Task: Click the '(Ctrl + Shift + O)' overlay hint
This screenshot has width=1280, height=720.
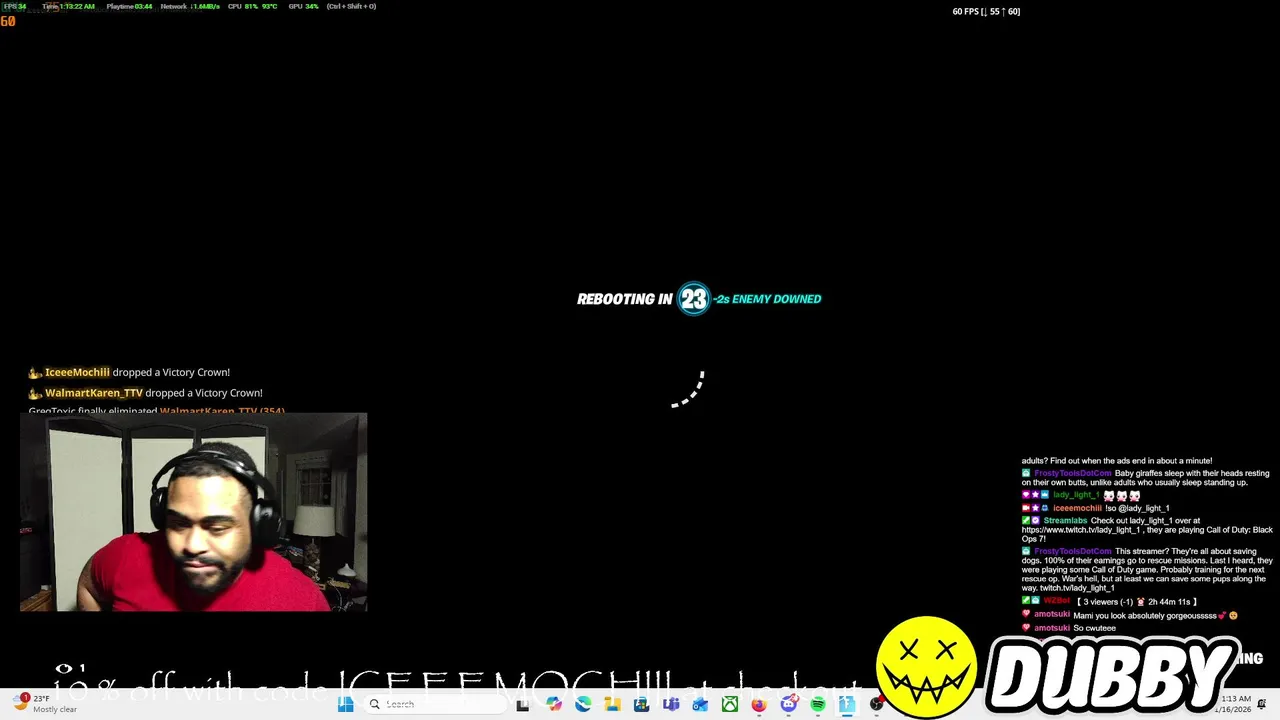Action: coord(351,6)
